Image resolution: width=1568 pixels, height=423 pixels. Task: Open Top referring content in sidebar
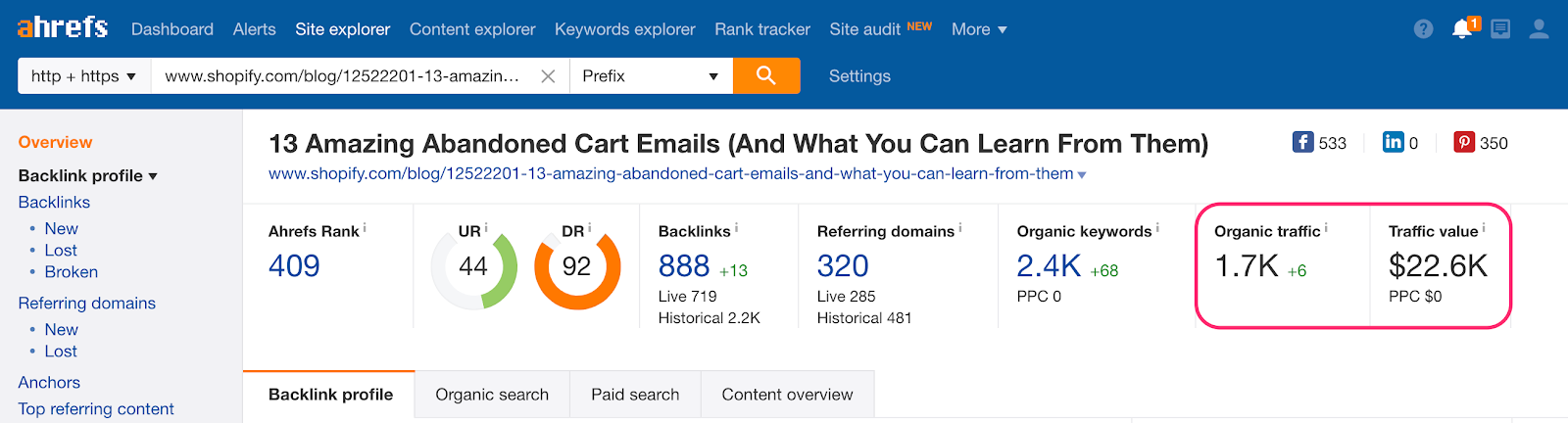96,408
